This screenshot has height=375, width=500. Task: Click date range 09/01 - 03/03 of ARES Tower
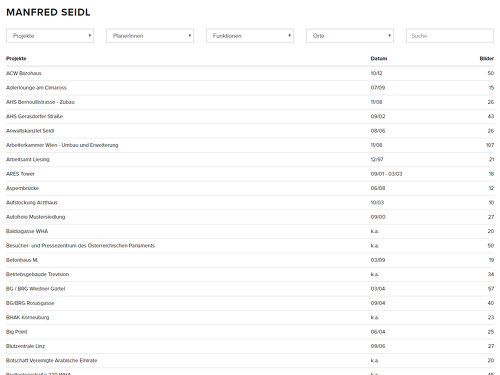click(386, 174)
